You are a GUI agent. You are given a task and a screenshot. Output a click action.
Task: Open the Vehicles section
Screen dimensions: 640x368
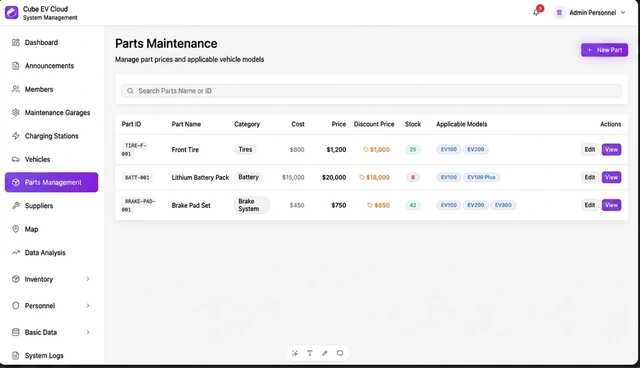point(51,159)
